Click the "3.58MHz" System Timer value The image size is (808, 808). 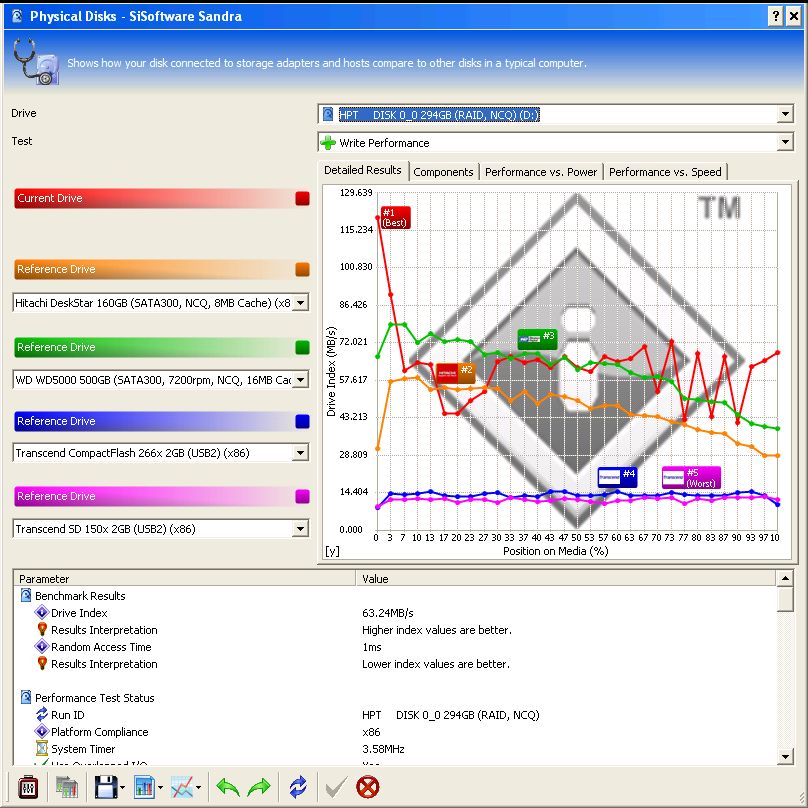383,749
